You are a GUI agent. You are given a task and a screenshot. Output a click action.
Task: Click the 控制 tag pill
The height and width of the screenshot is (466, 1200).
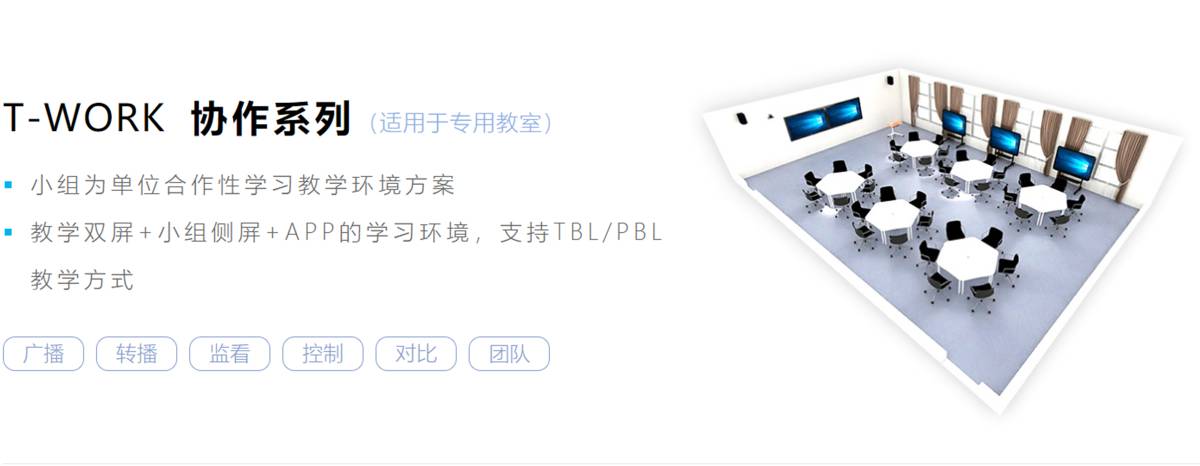(322, 354)
